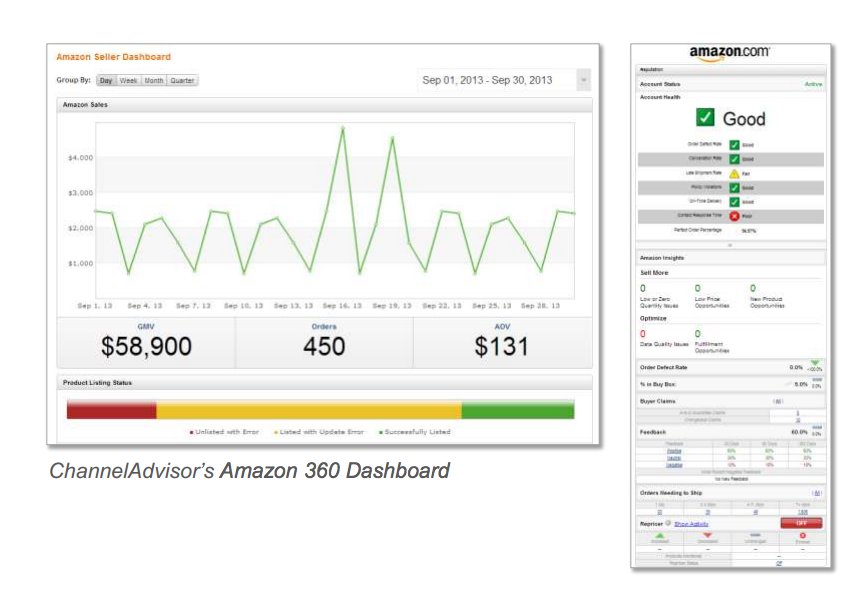Click the Repricer red Errored icon
866x606 pixels.
point(803,537)
